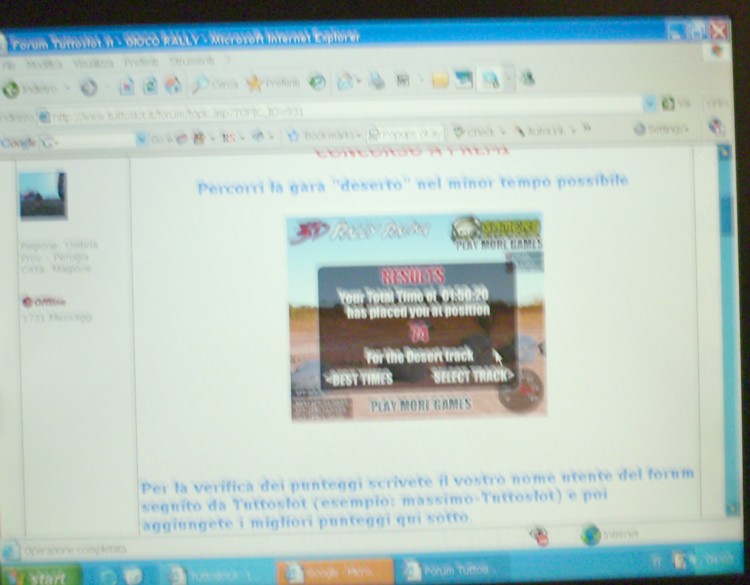Viewport: 750px width, 585px height.
Task: Click the yellow folder toolbar icon
Action: [x=440, y=79]
